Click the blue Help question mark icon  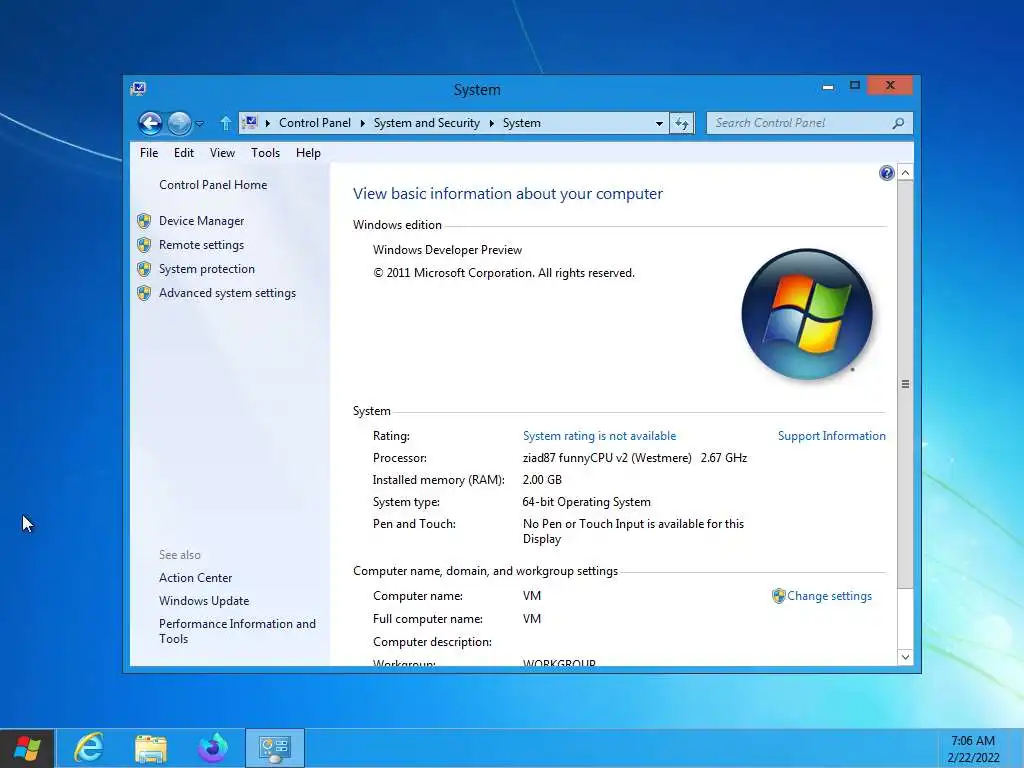click(x=886, y=173)
